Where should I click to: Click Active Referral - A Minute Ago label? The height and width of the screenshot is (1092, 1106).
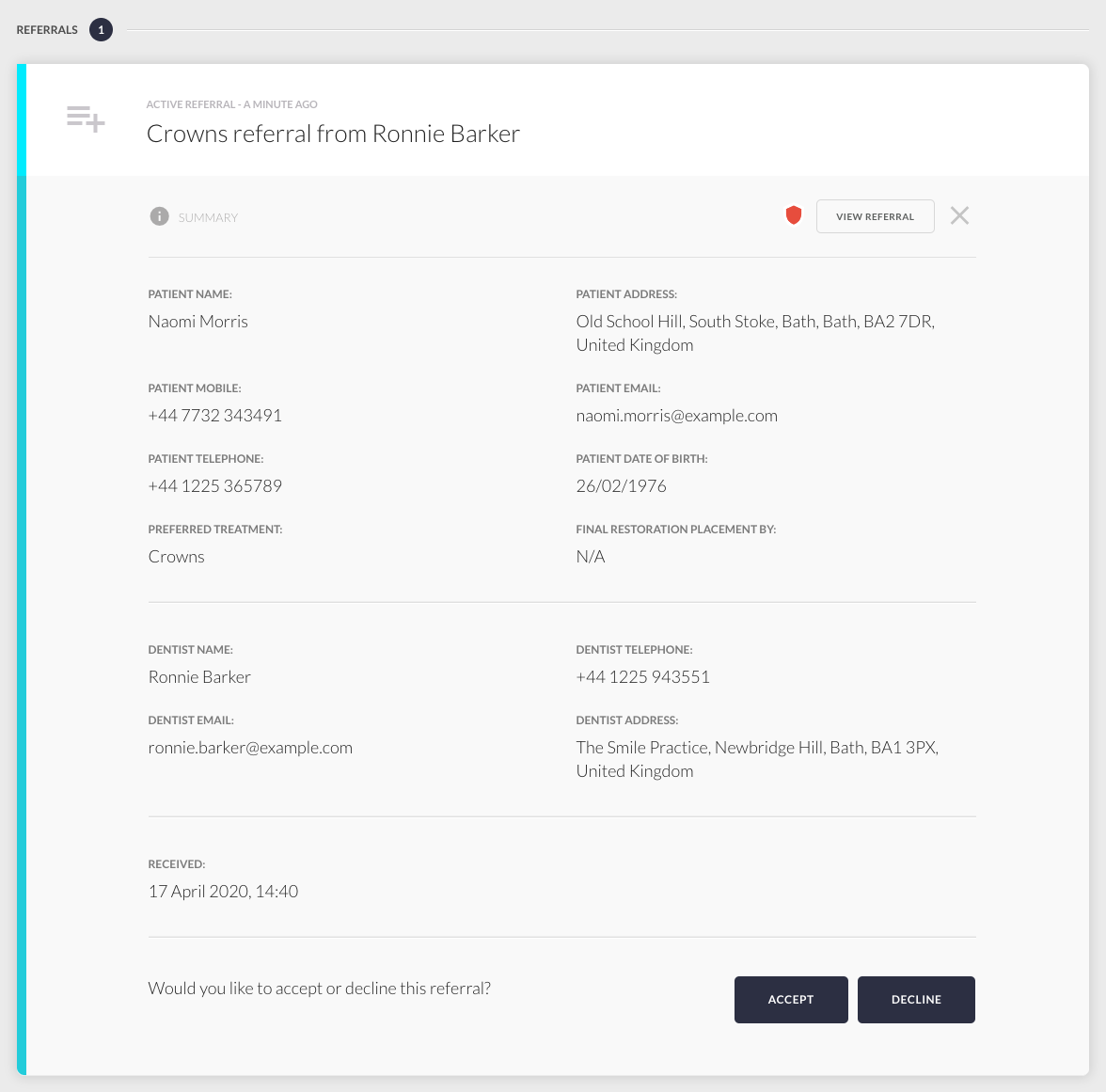pyautogui.click(x=231, y=104)
